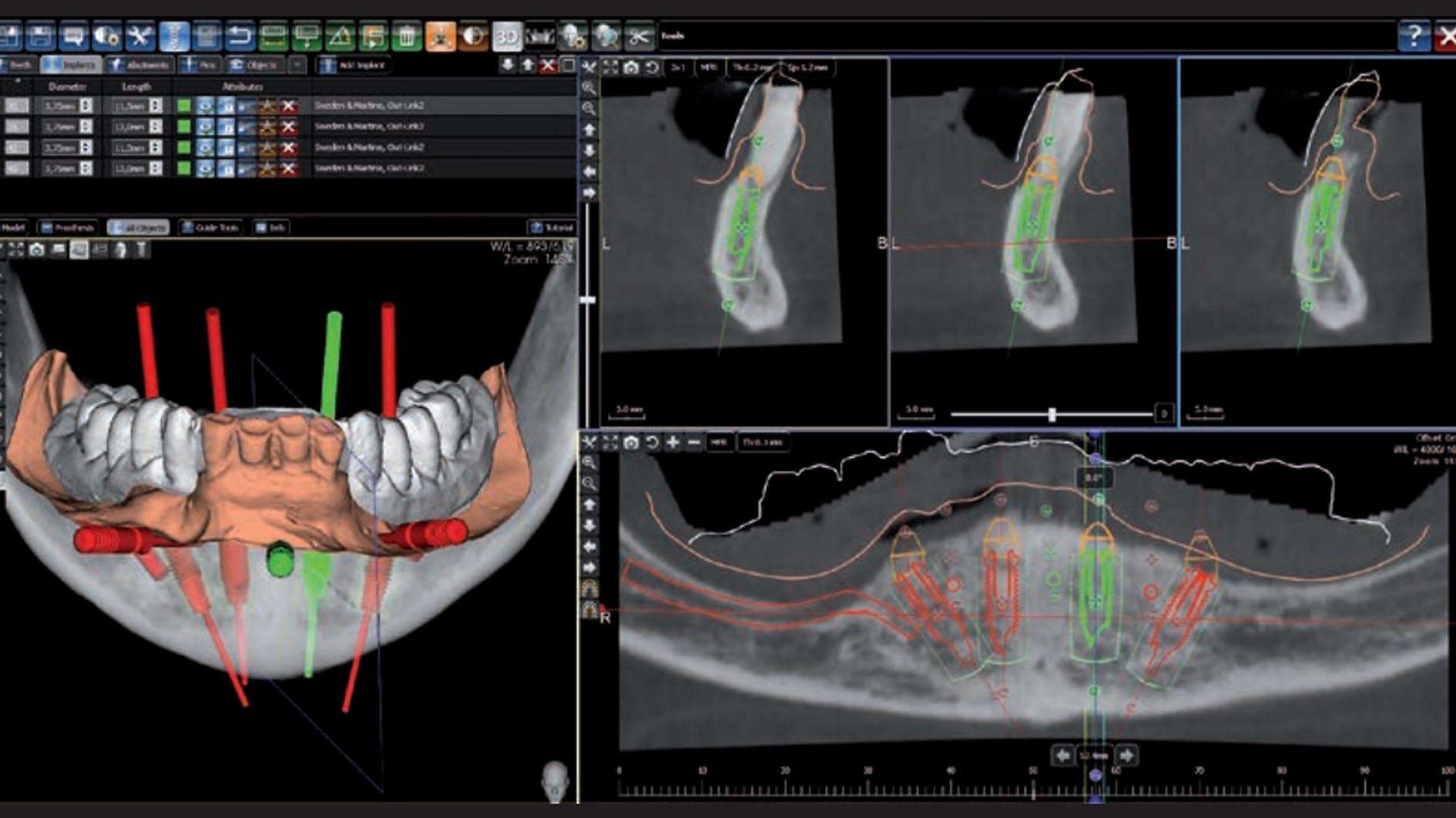Adjust the diameter stepper of first implant
This screenshot has height=818, width=1456.
tap(86, 106)
